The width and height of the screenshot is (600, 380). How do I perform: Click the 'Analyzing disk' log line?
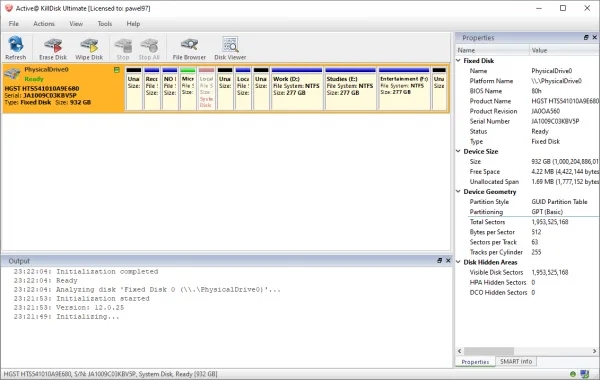point(147,289)
